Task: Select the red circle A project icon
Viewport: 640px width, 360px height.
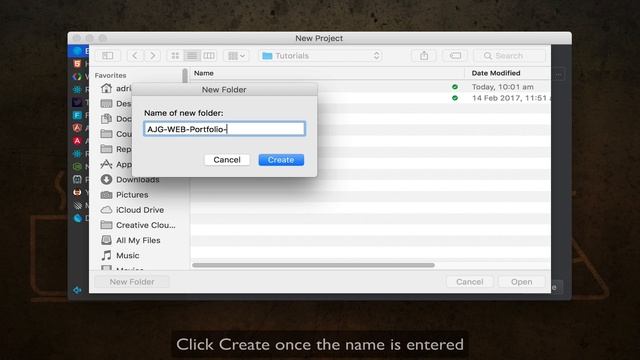Action: click(77, 141)
